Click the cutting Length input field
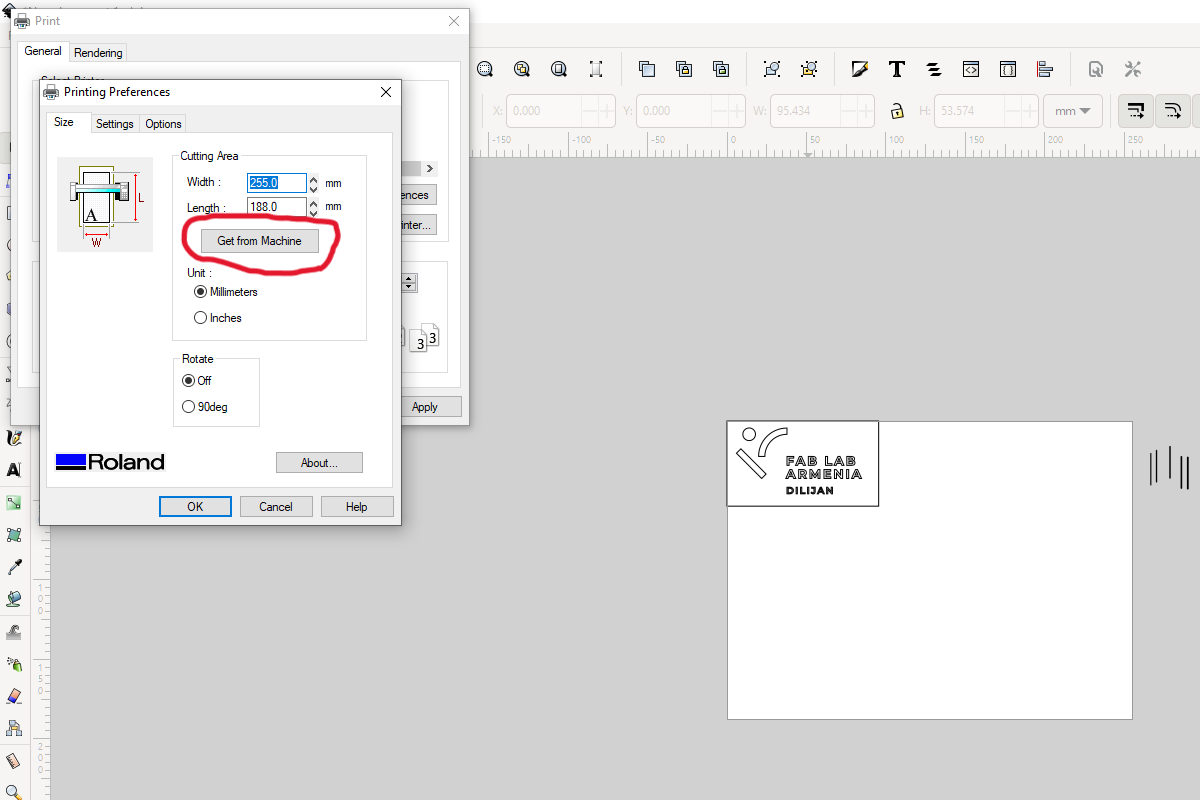The image size is (1200, 800). [277, 207]
